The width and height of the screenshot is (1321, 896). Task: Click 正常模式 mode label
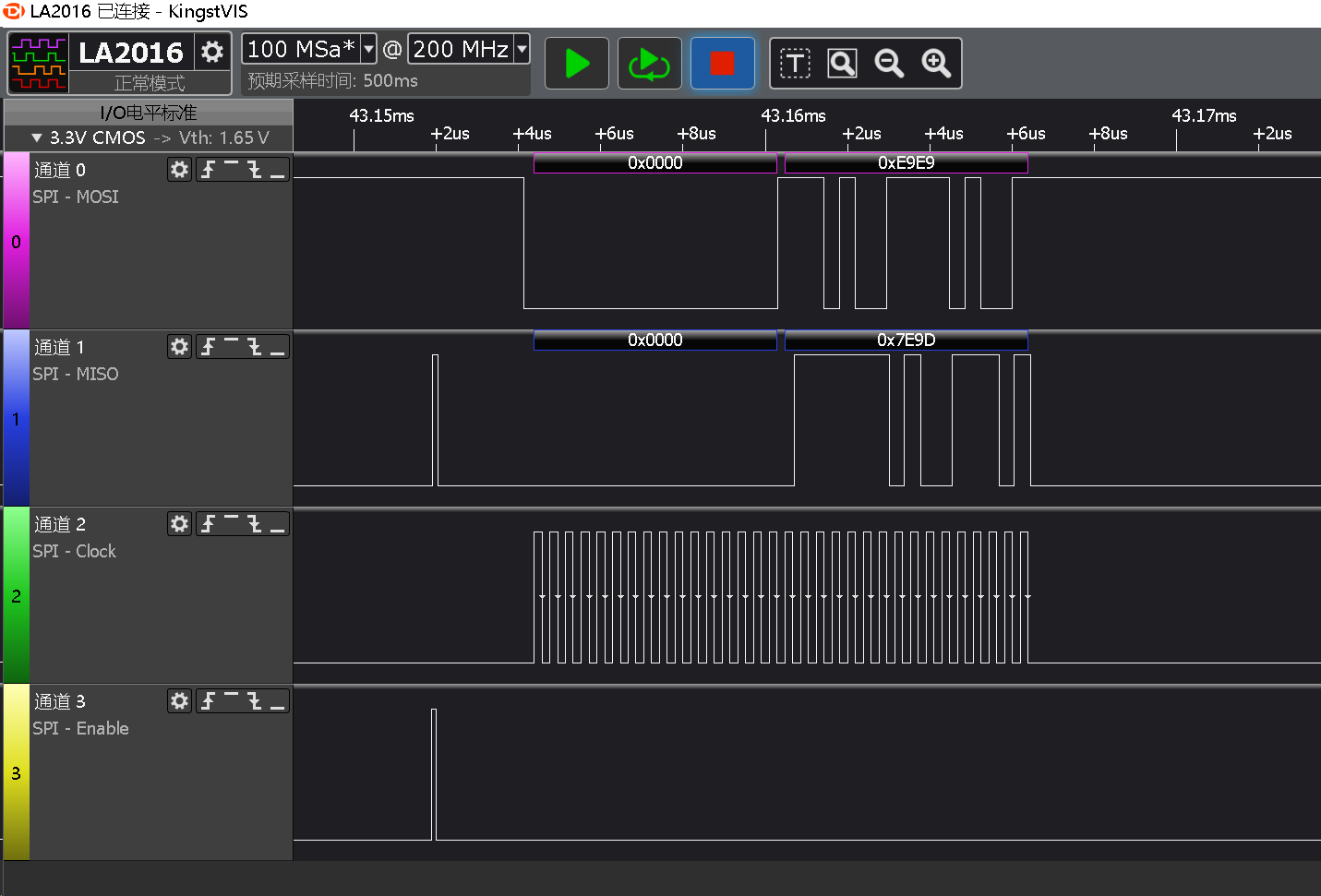coord(150,83)
